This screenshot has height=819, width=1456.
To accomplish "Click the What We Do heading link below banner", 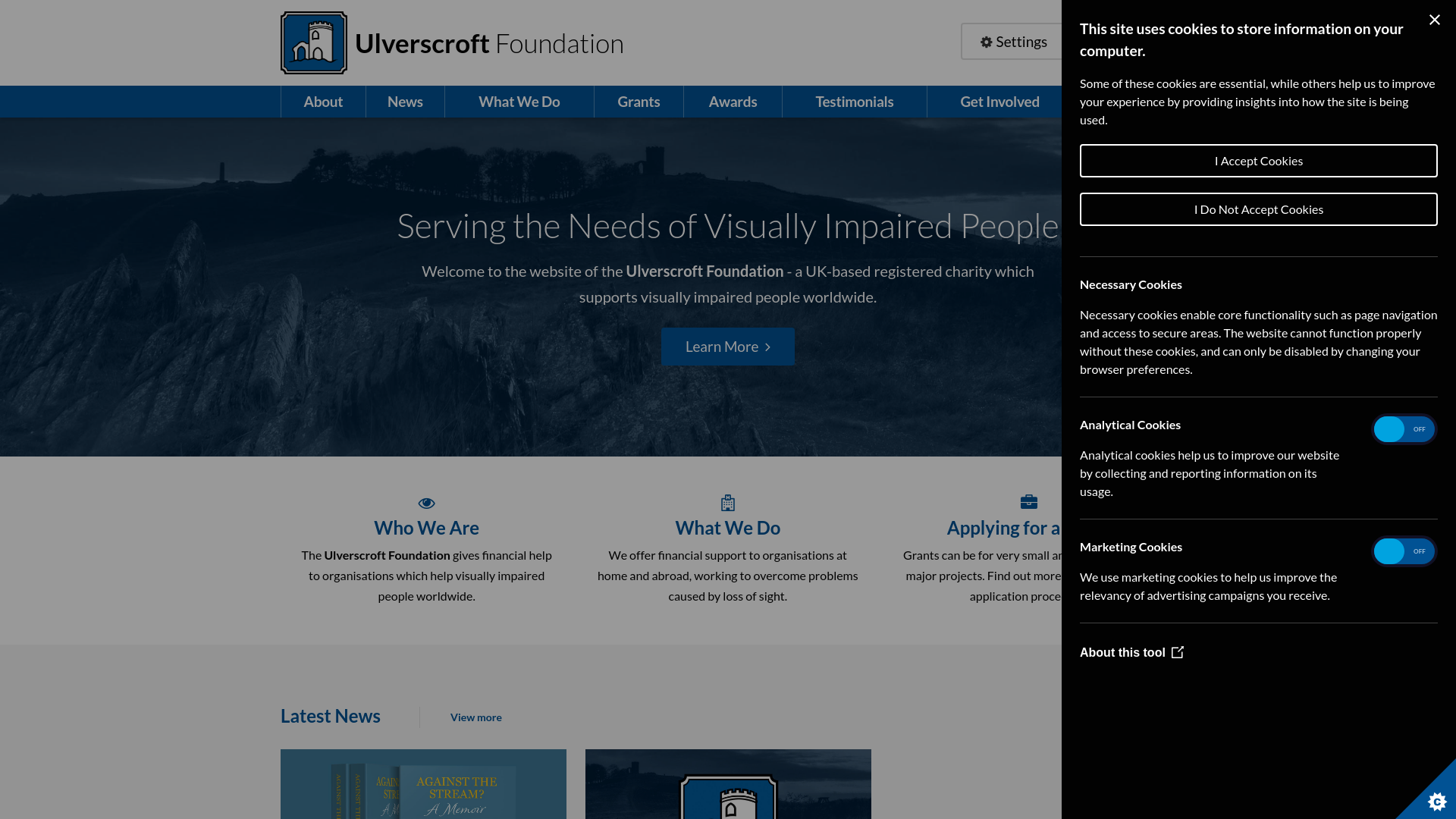I will click(x=728, y=528).
